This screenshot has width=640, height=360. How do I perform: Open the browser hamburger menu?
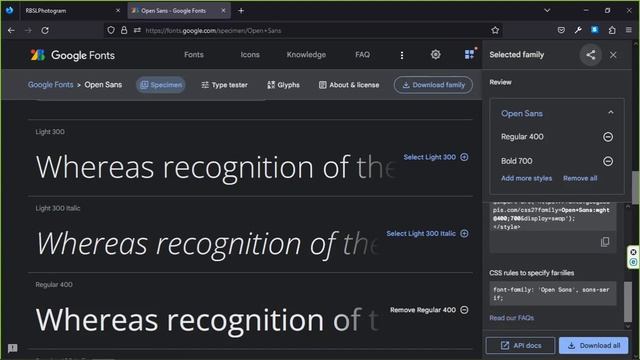629,30
